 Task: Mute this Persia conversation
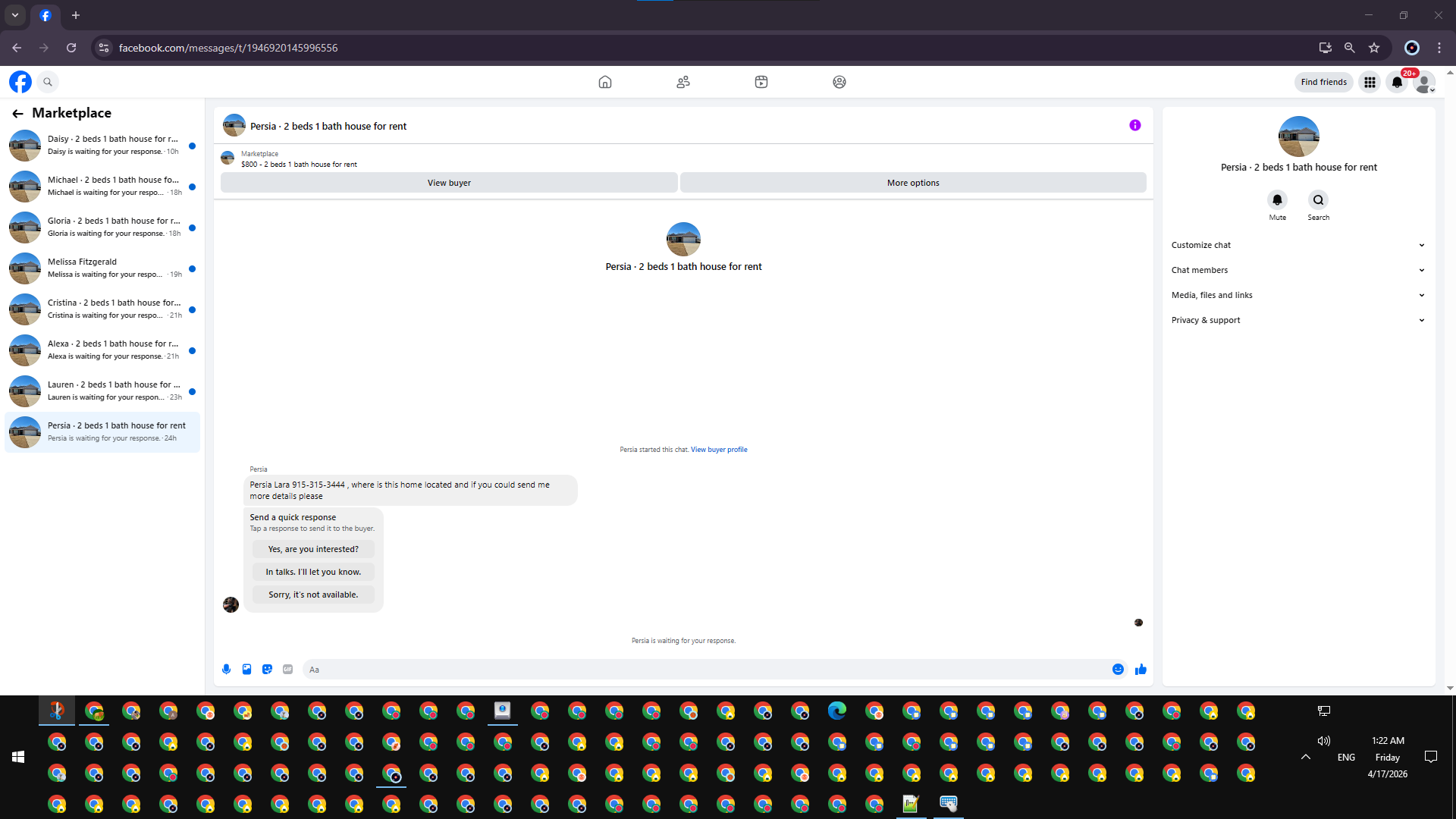tap(1278, 200)
